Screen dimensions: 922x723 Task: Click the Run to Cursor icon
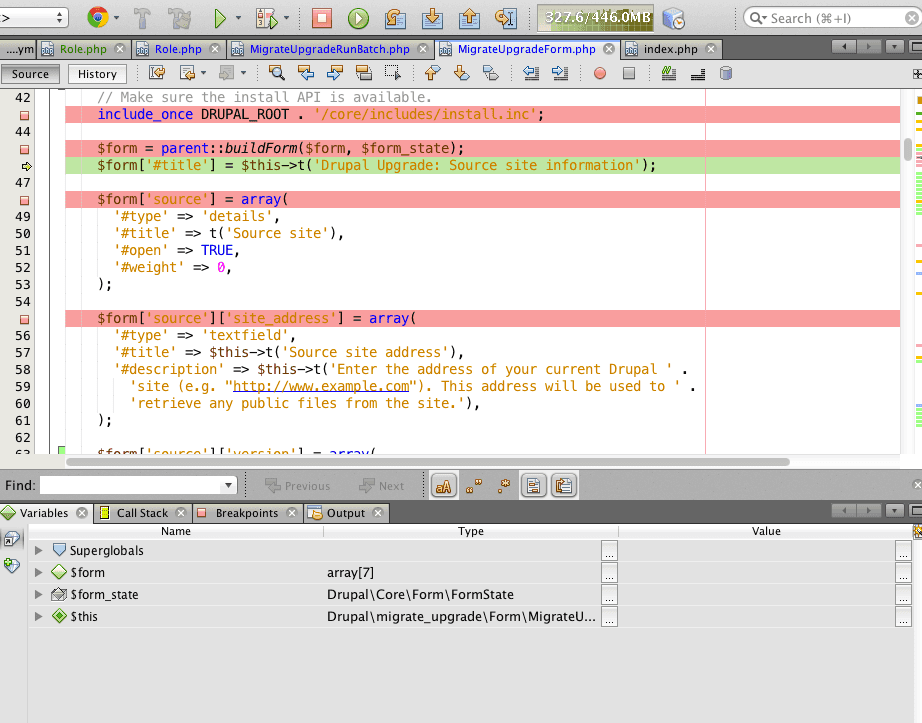click(506, 18)
